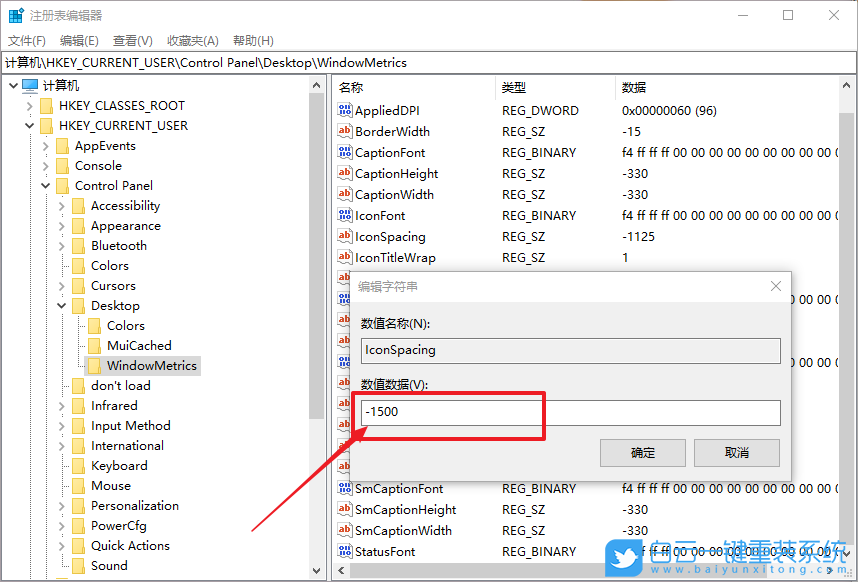Click the computer icon labeled 计算机

31,85
